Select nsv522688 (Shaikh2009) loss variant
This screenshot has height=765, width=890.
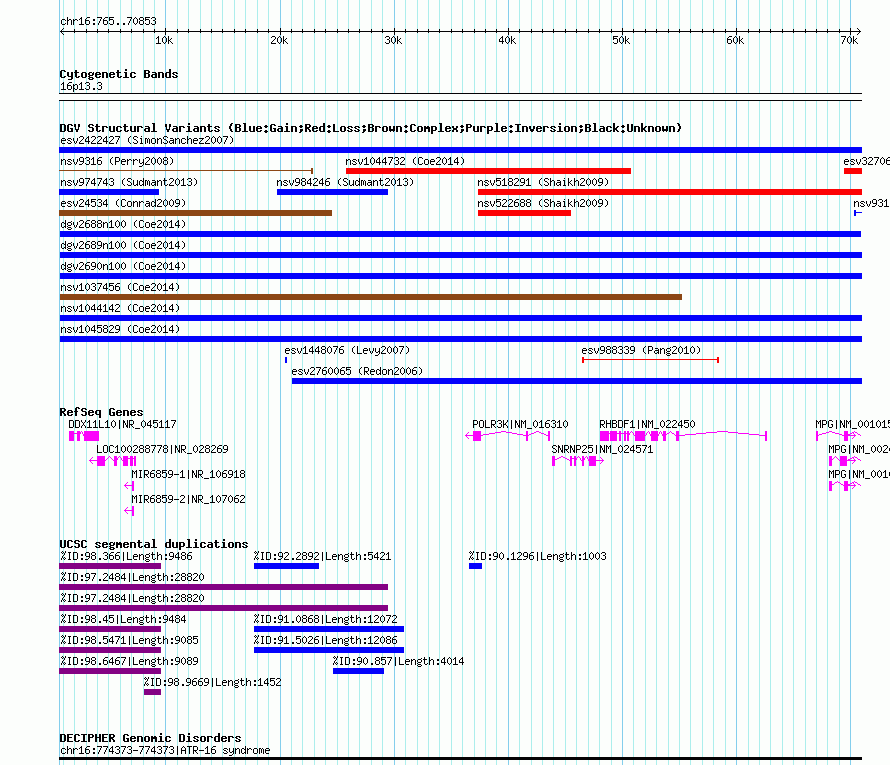point(524,213)
